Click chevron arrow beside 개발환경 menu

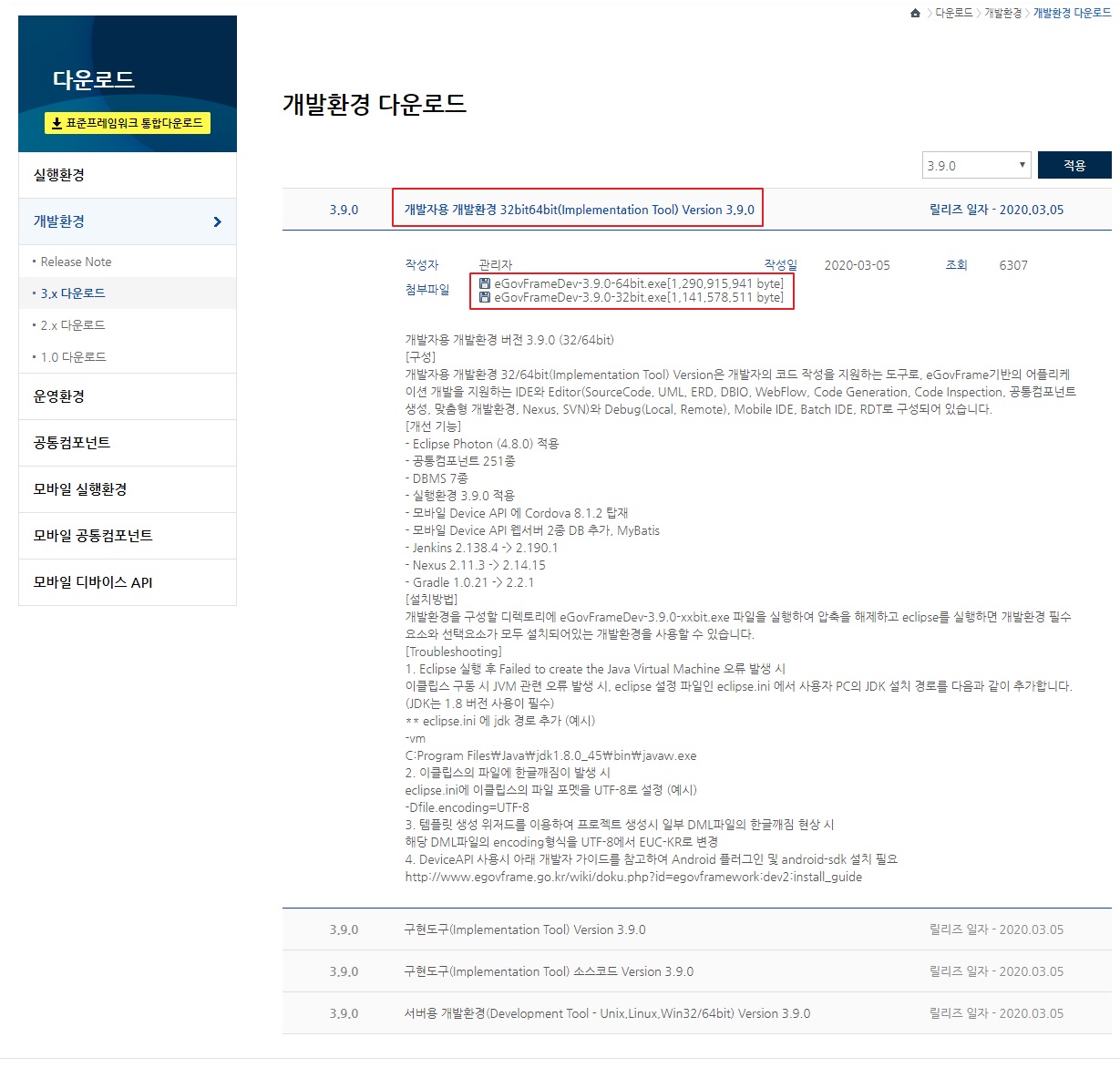(x=217, y=221)
